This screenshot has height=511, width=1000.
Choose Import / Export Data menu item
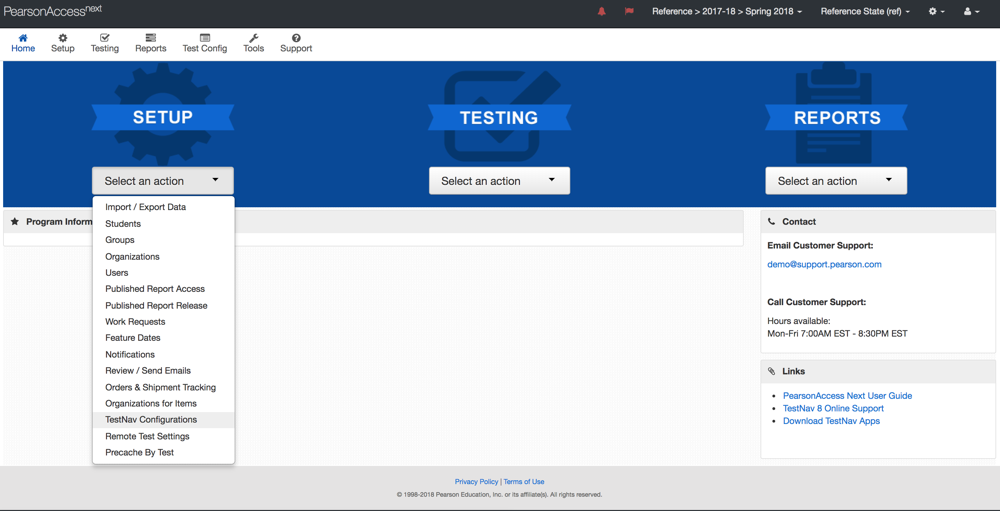click(x=146, y=207)
